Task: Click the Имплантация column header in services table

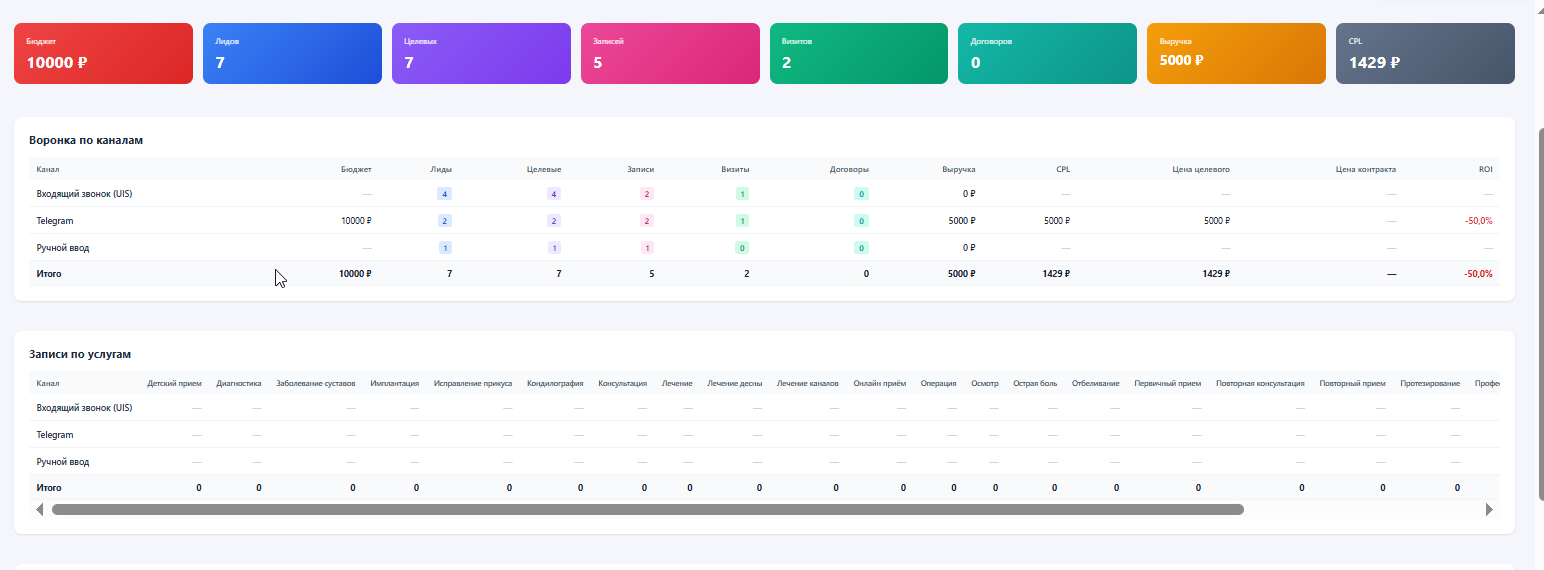Action: 394,384
